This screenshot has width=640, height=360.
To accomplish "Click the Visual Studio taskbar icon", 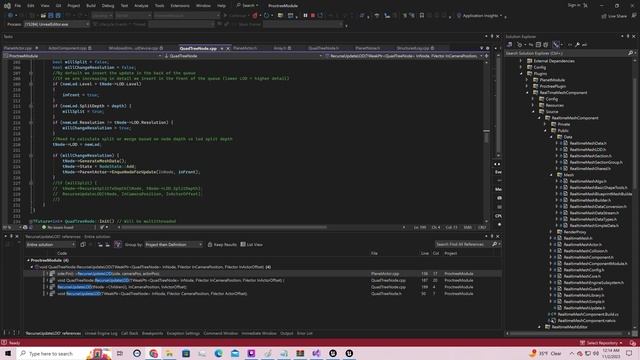I will tap(316, 353).
